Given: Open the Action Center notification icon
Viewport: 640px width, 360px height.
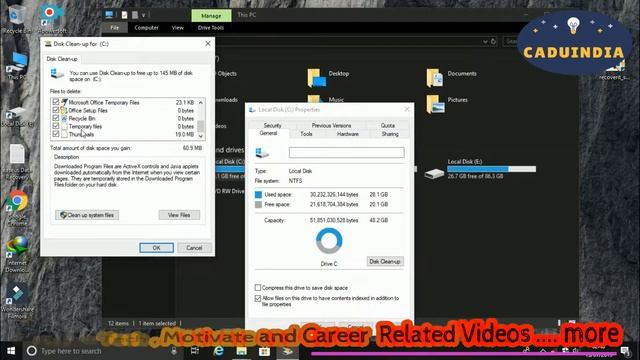Looking at the screenshot, I should (x=625, y=351).
